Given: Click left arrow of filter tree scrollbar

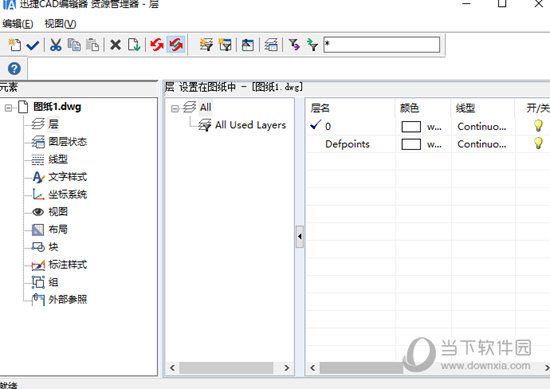Looking at the screenshot, I should [x=172, y=368].
